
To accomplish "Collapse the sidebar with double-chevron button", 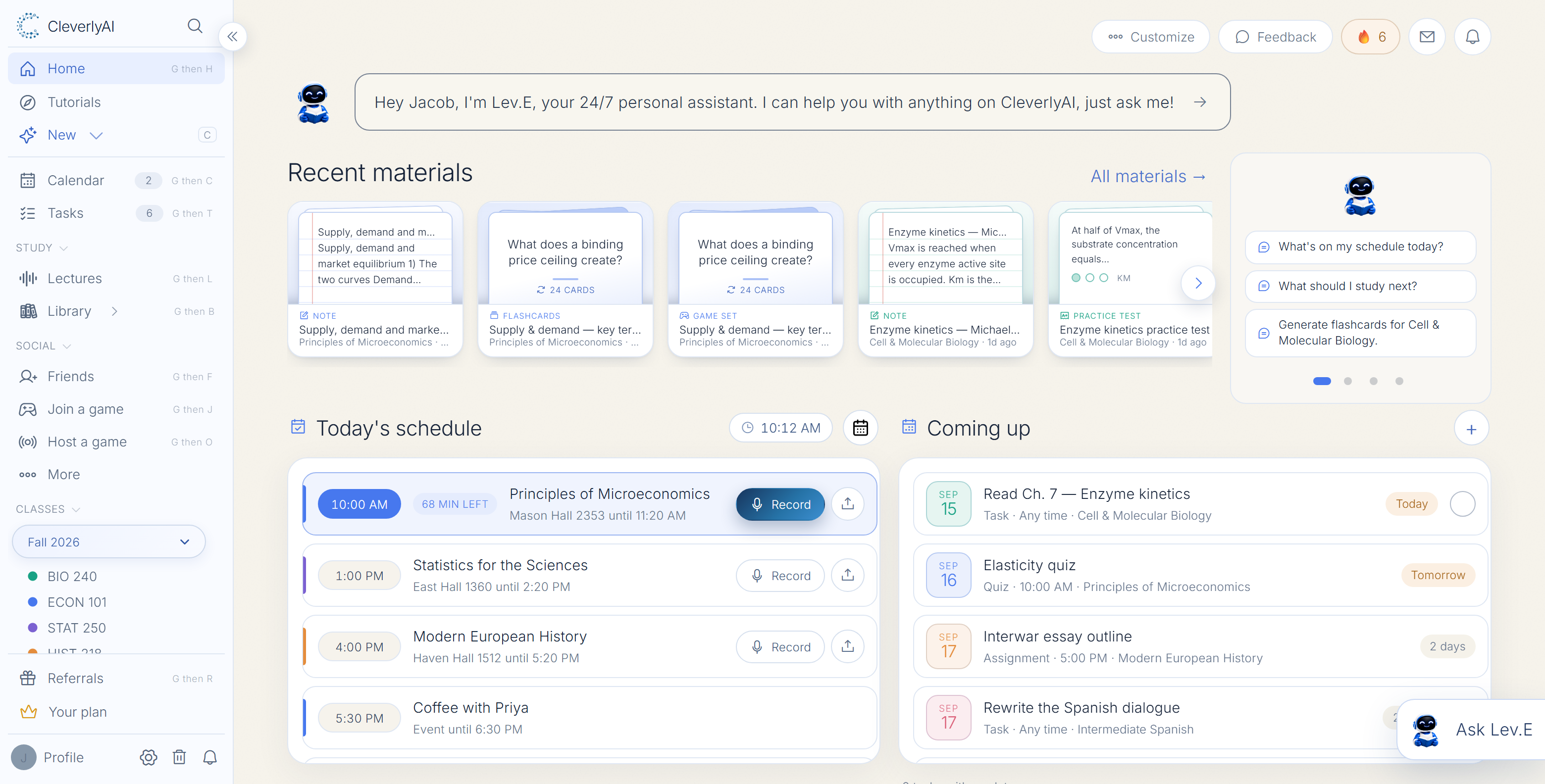I will click(233, 37).
